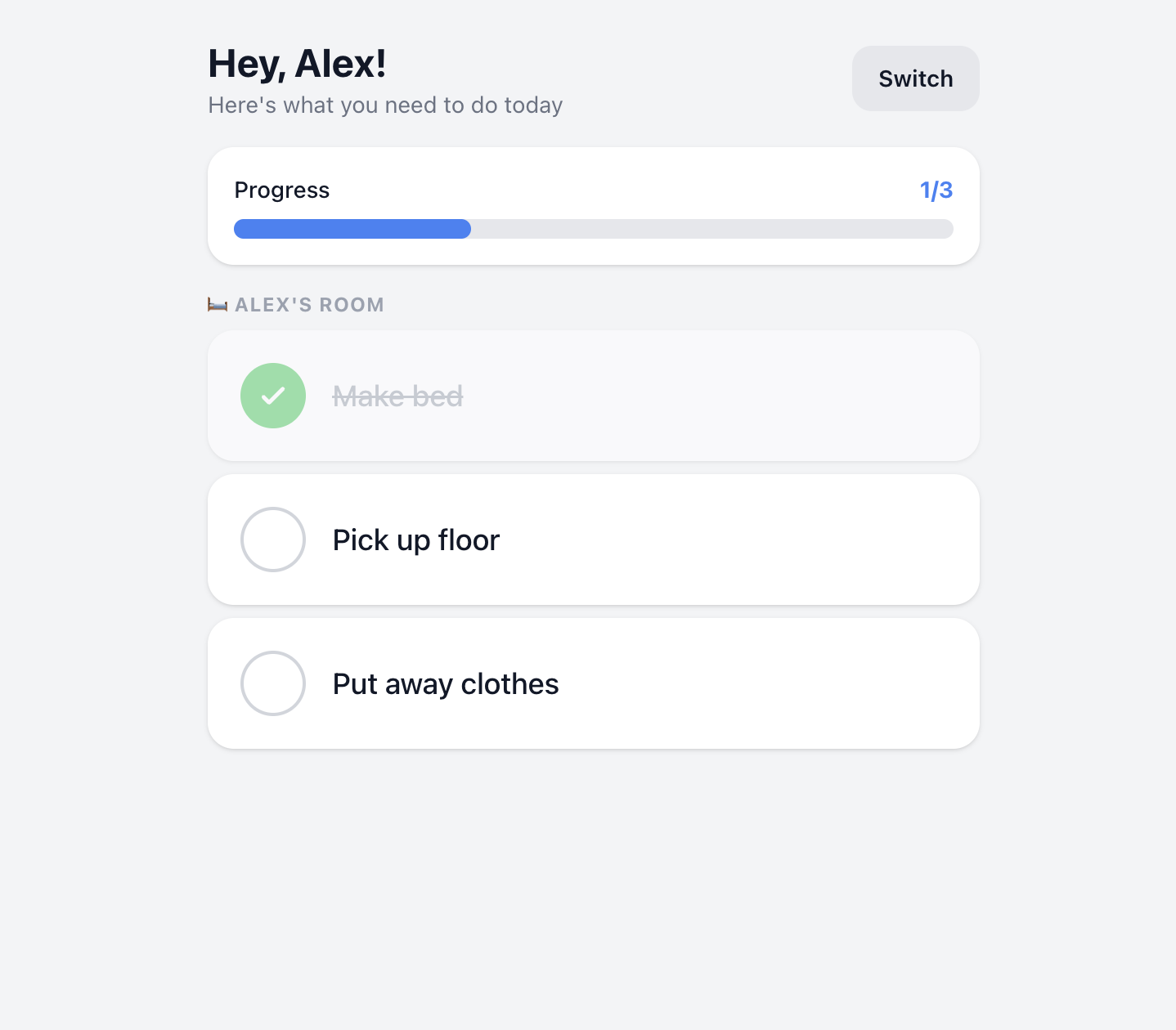The width and height of the screenshot is (1176, 1030).
Task: Click the white check symbol inside green circle
Action: coord(272,396)
